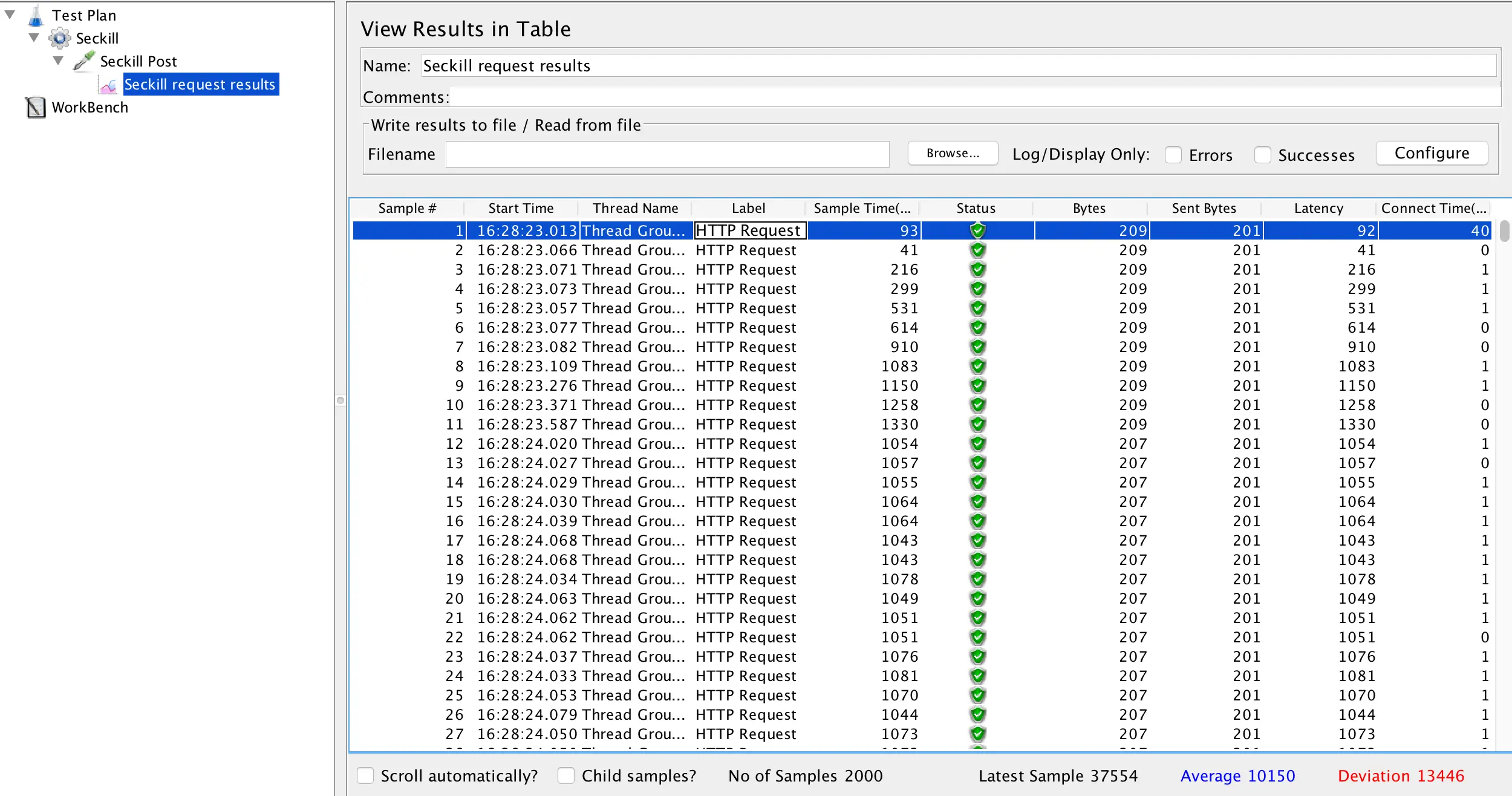Click the Seckill thread group gear icon
This screenshot has height=796, width=1512.
[x=59, y=38]
